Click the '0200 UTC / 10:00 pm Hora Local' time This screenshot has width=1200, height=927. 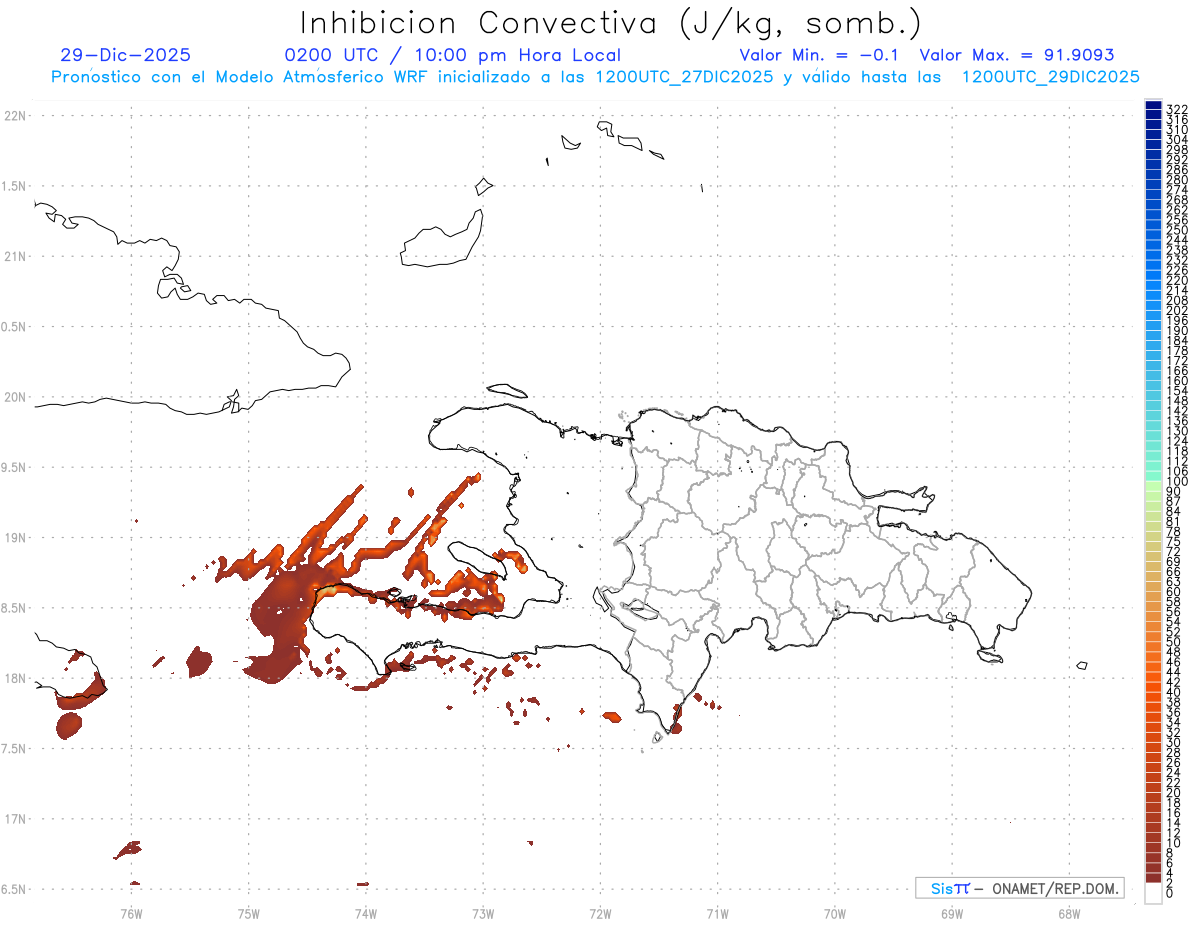point(453,56)
